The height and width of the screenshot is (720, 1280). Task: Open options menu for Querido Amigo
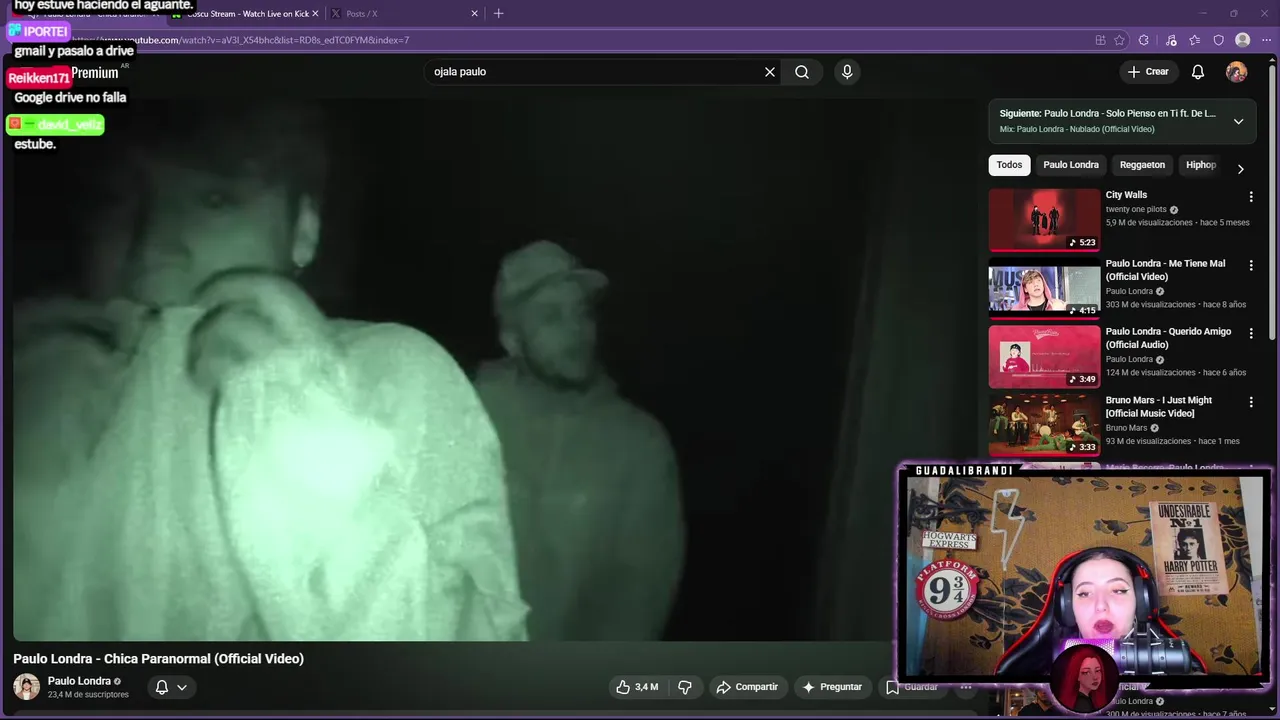point(1250,333)
